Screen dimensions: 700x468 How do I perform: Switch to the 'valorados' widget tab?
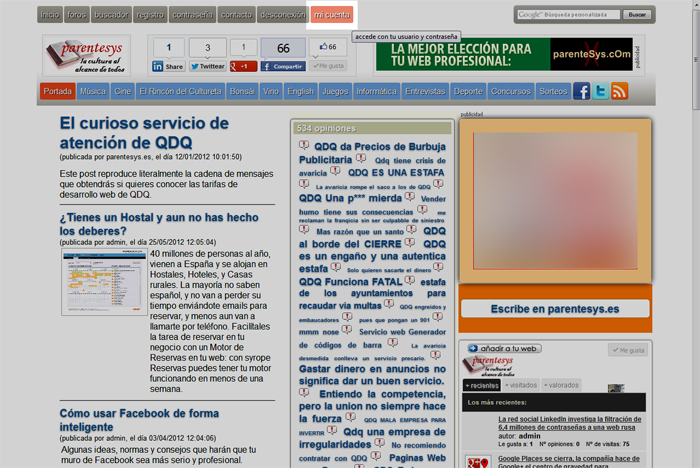click(561, 385)
